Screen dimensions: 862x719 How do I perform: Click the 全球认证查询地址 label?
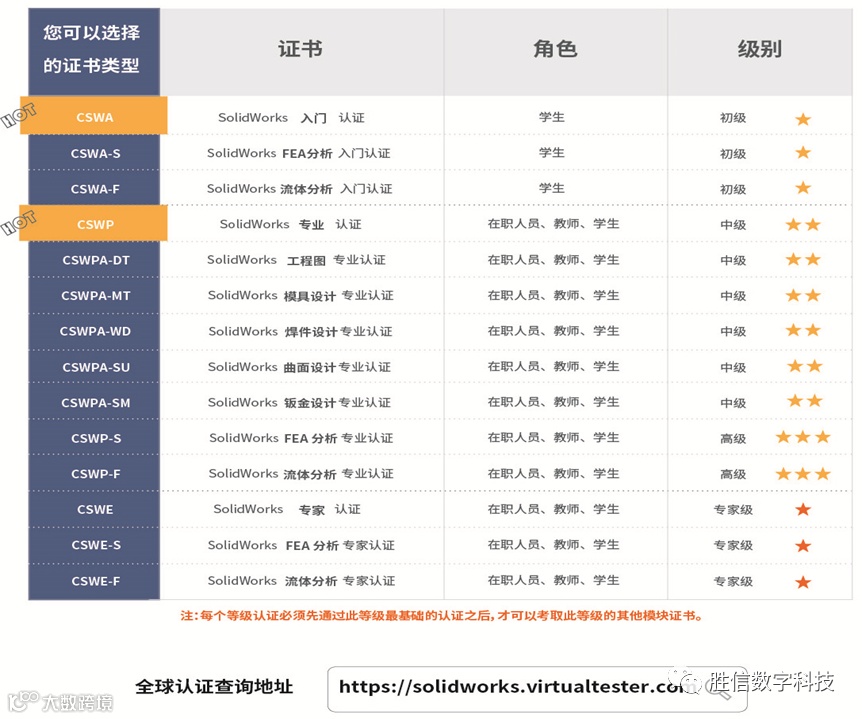(x=214, y=687)
